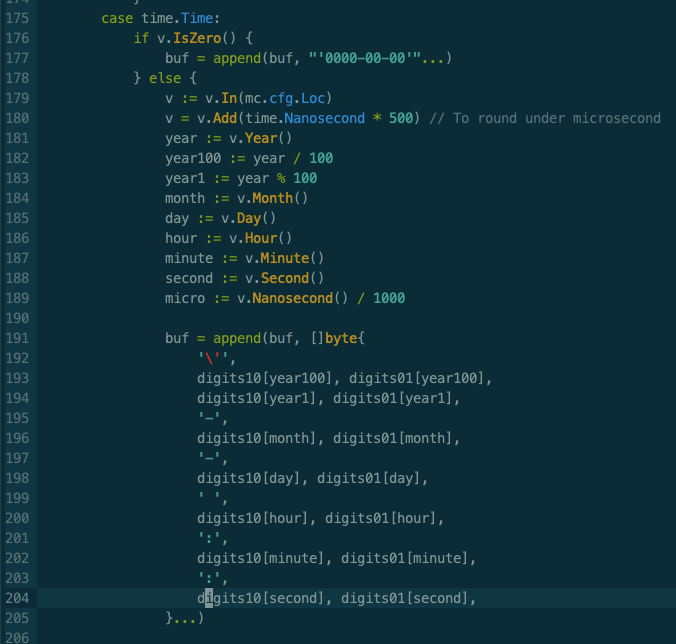Click the 'In' method on line 179
The width and height of the screenshot is (676, 644).
[229, 98]
